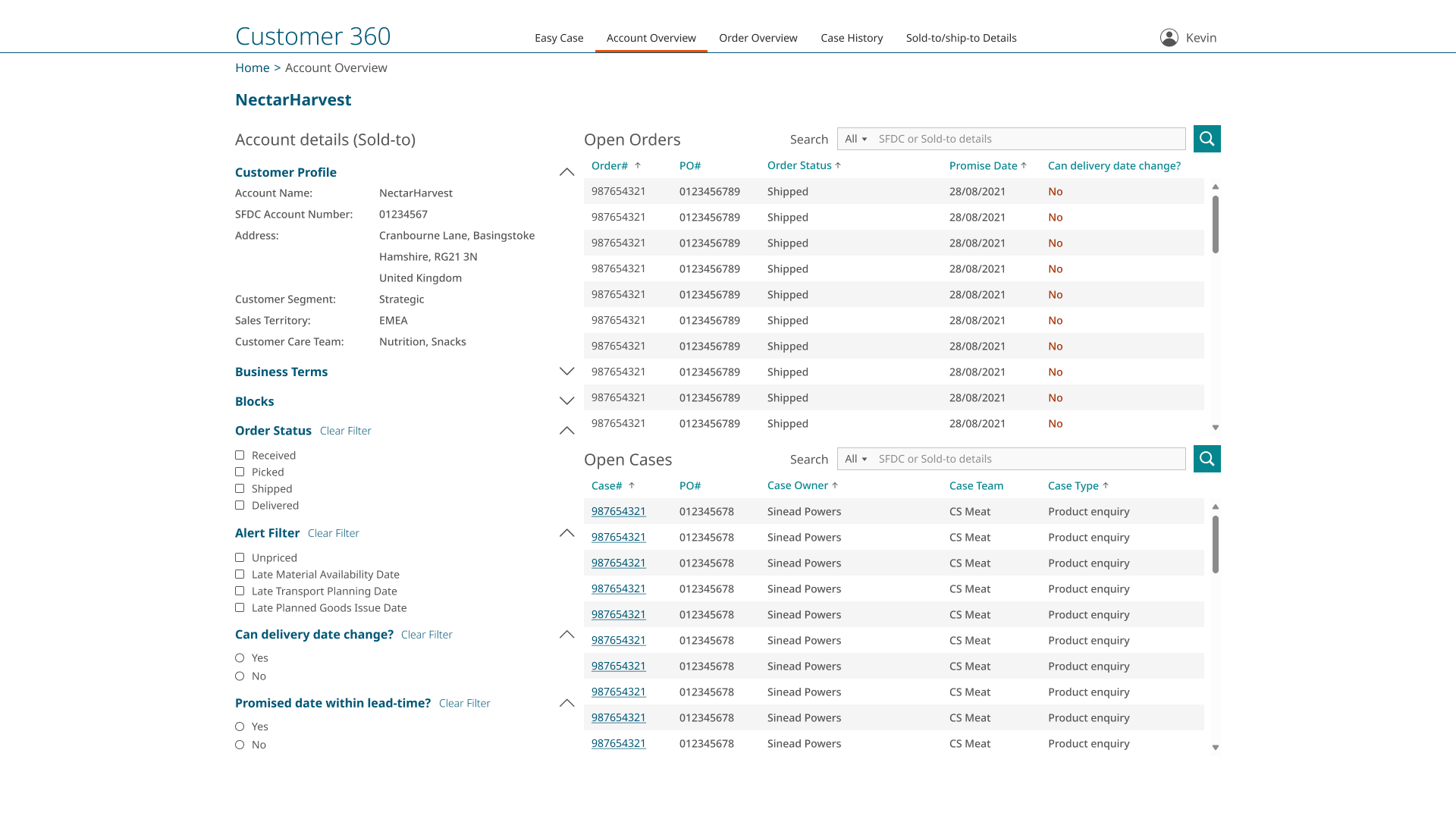Click the sort arrow on Case Type column

point(1106,485)
